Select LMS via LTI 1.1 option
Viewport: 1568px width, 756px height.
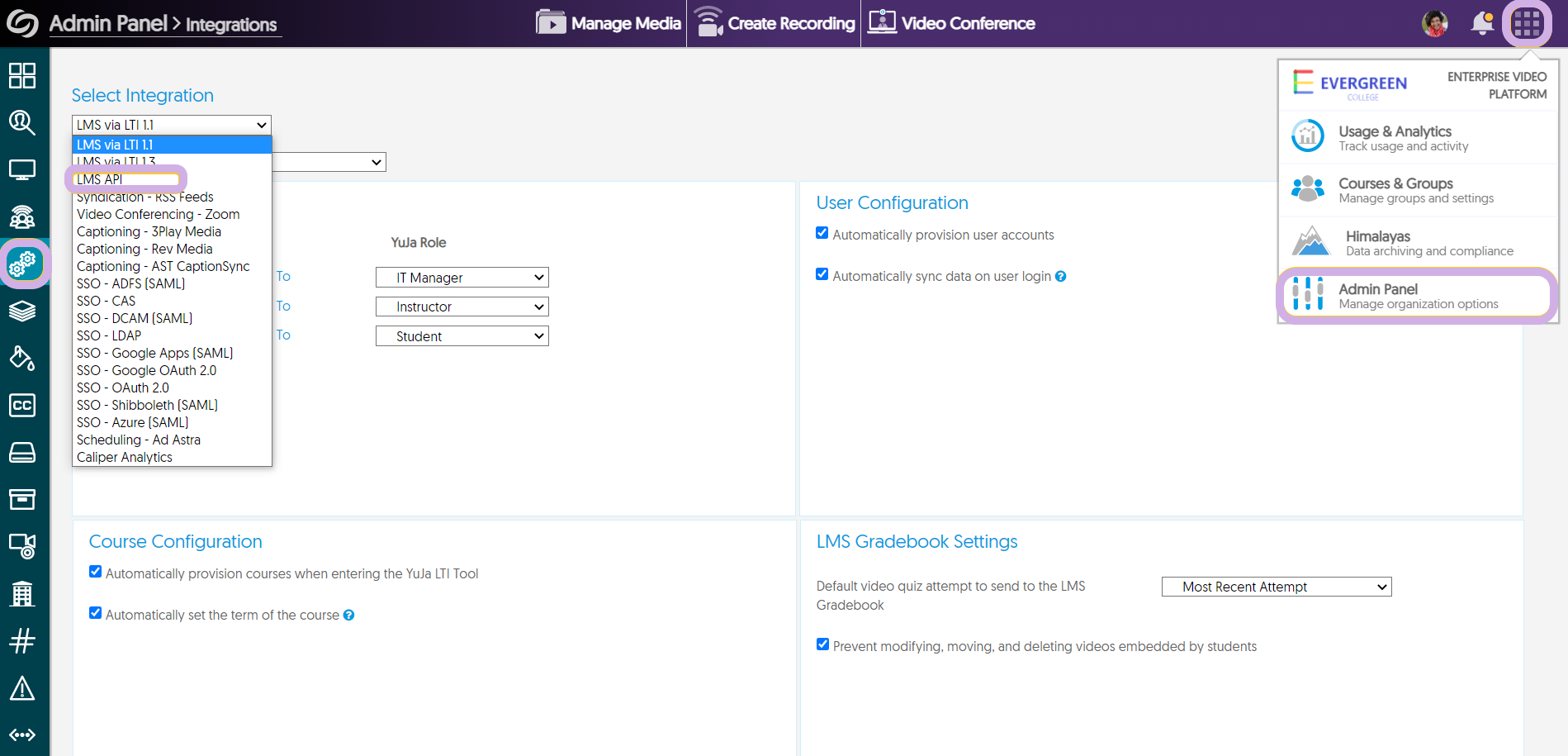click(x=172, y=145)
